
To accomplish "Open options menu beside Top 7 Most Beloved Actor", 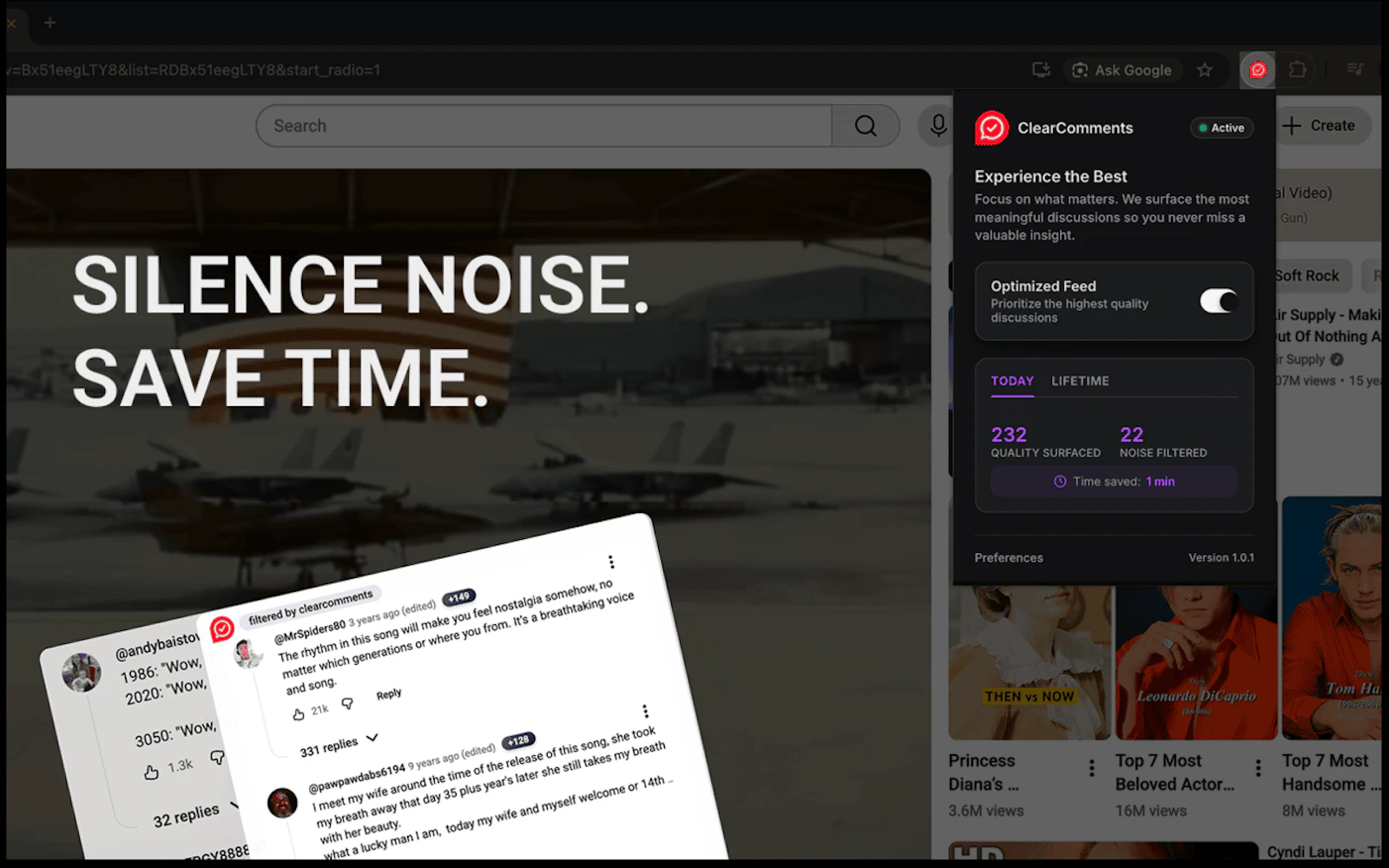I will tap(1258, 767).
